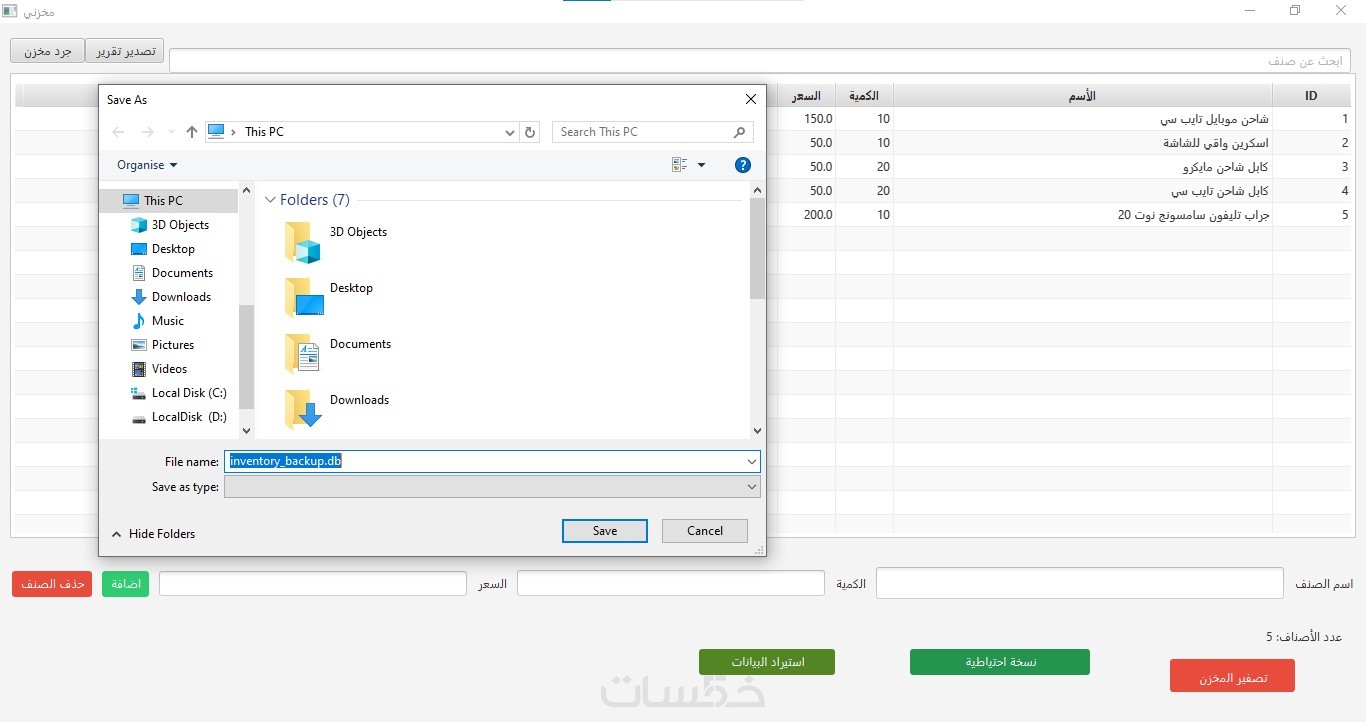Click the السعر input field
Image resolution: width=1366 pixels, height=722 pixels.
click(x=313, y=584)
